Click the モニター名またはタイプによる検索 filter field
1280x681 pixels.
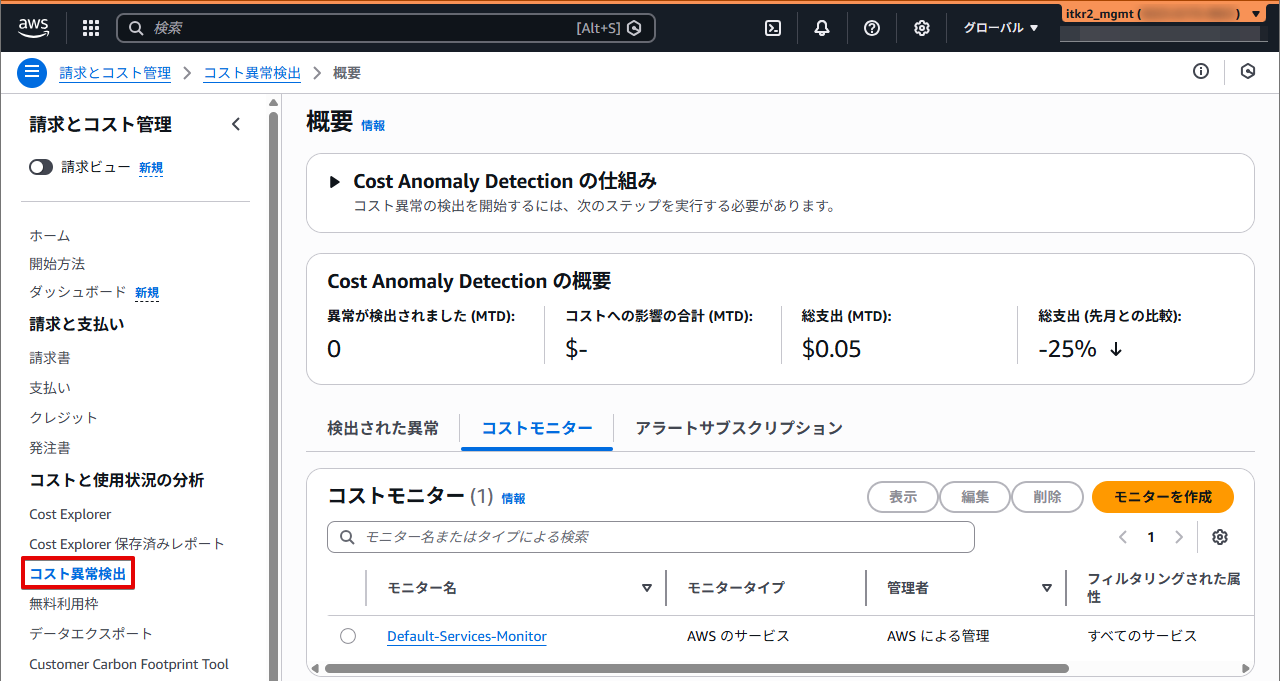(651, 537)
